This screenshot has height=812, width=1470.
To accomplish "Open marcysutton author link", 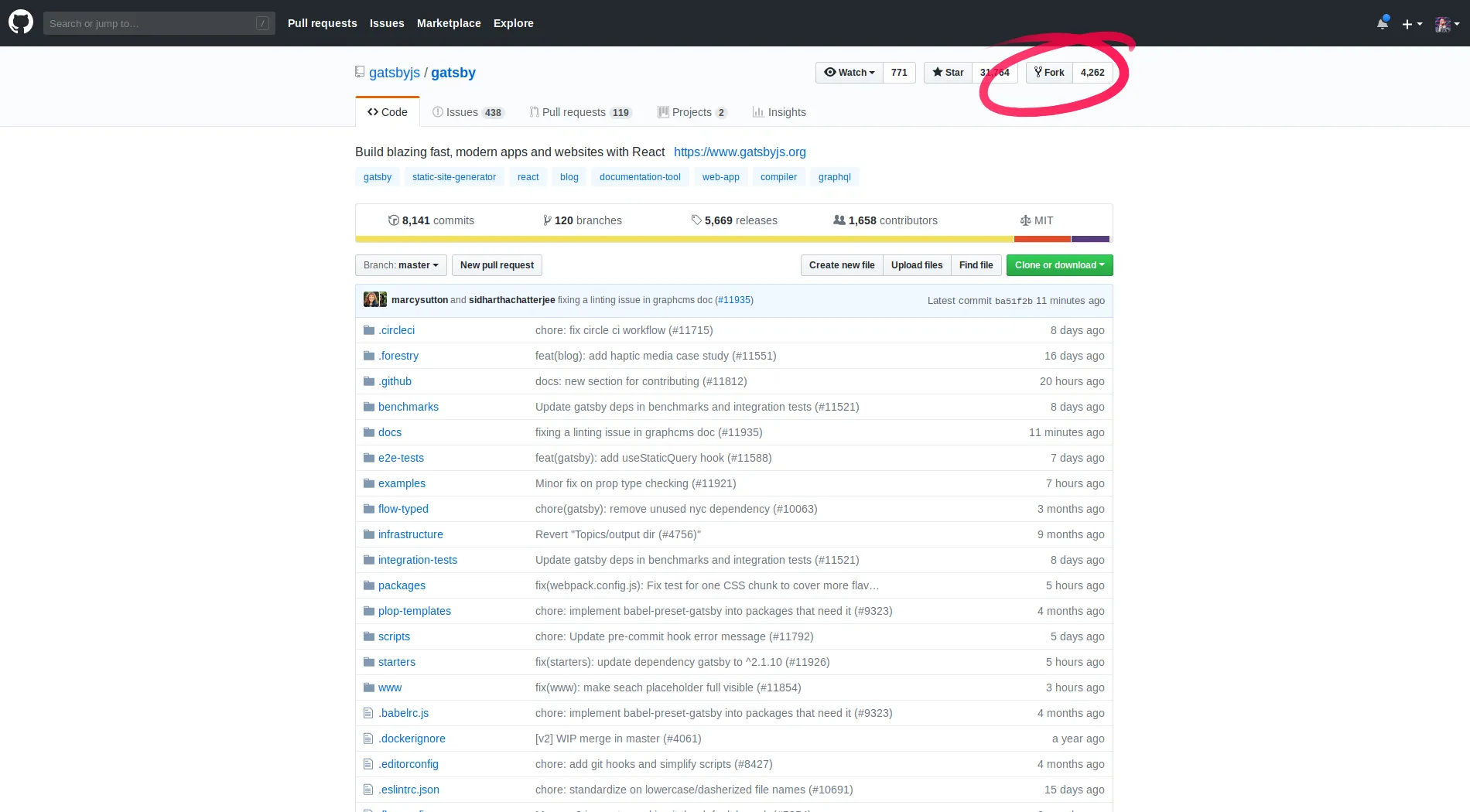I will pos(419,300).
